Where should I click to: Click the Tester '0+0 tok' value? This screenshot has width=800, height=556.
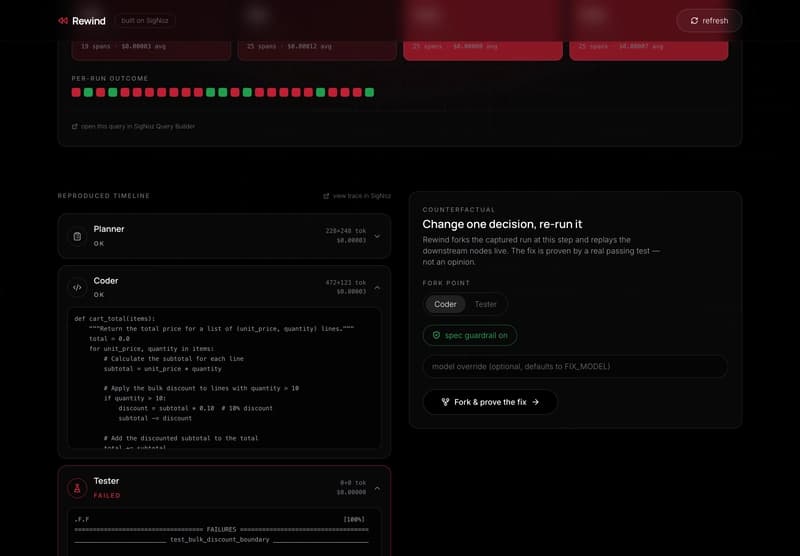(353, 483)
